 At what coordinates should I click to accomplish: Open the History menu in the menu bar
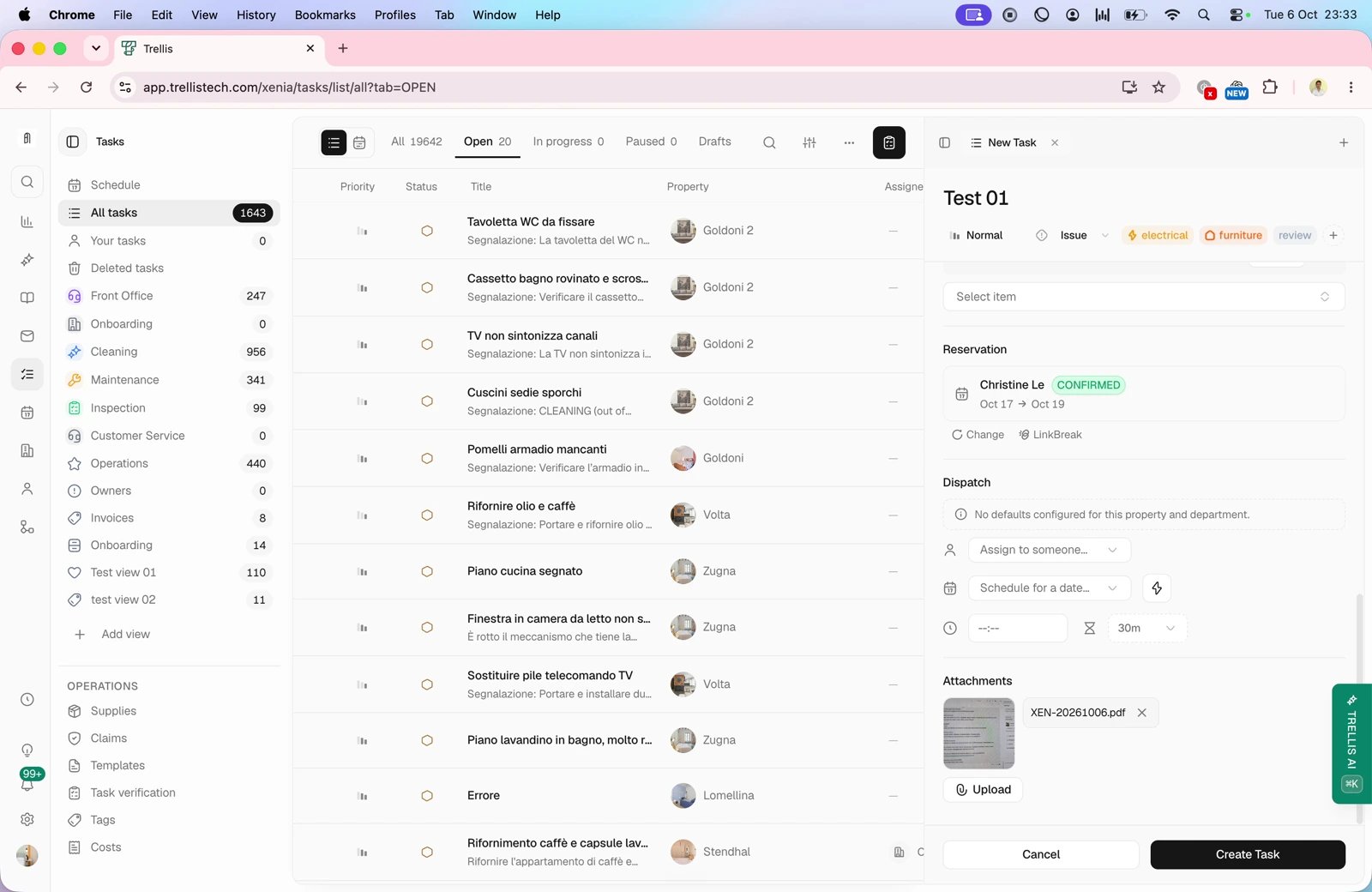coord(256,15)
